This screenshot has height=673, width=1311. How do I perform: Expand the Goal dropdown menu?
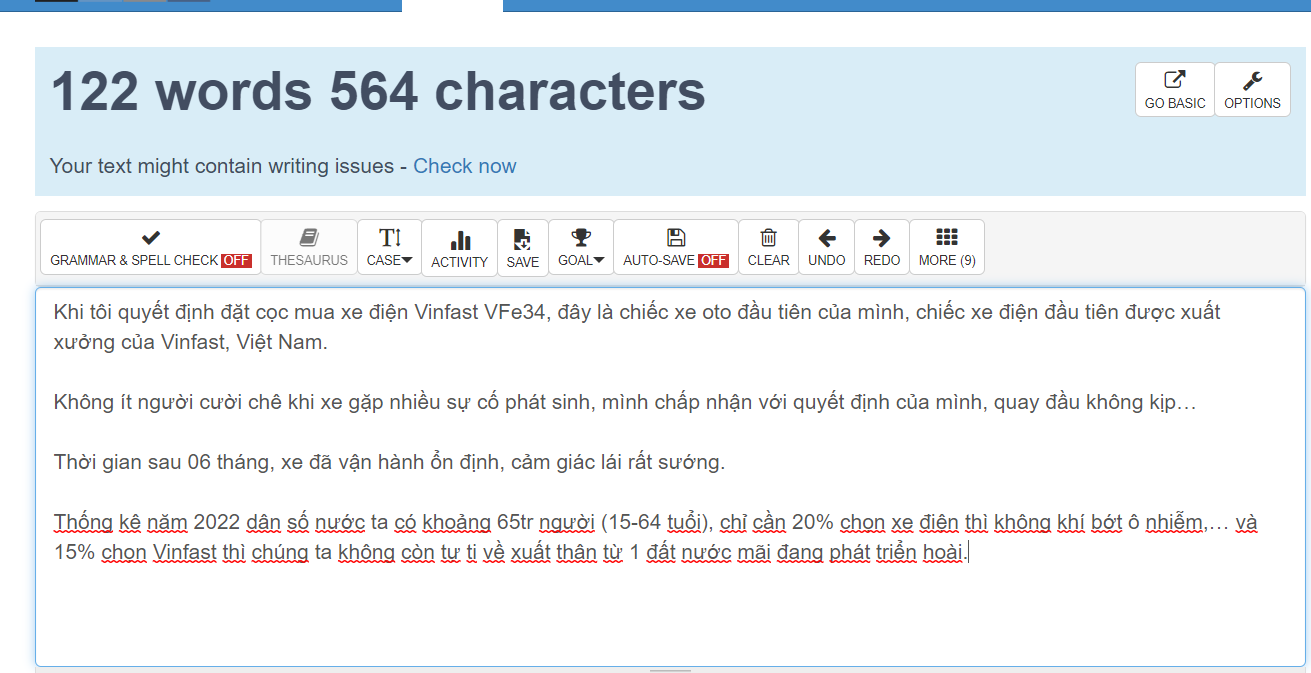580,247
